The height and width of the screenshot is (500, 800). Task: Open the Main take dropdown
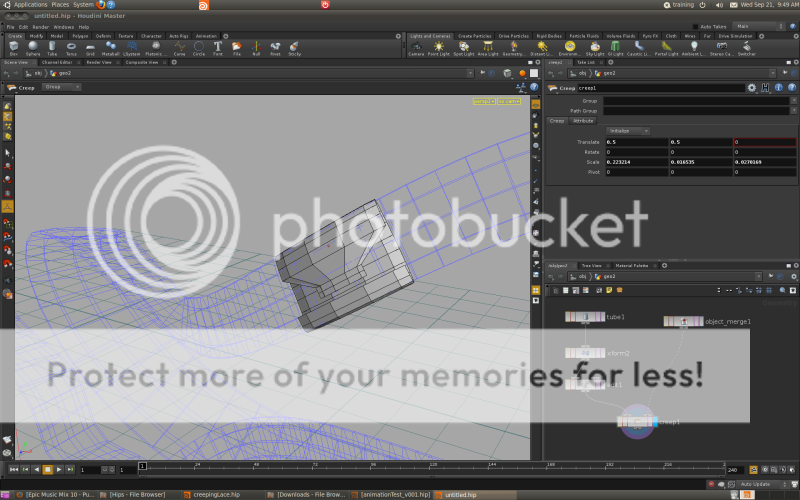pyautogui.click(x=759, y=26)
